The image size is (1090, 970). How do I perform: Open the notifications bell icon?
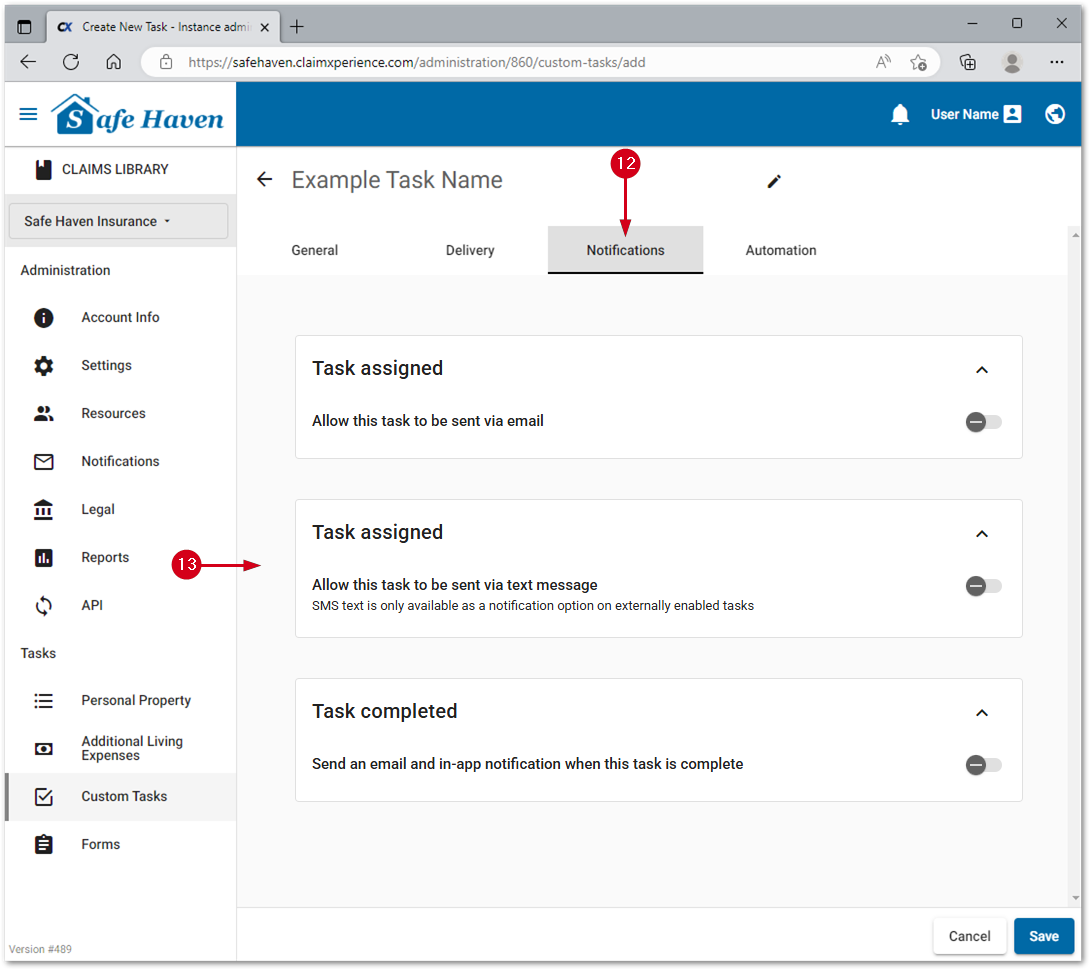tap(900, 115)
